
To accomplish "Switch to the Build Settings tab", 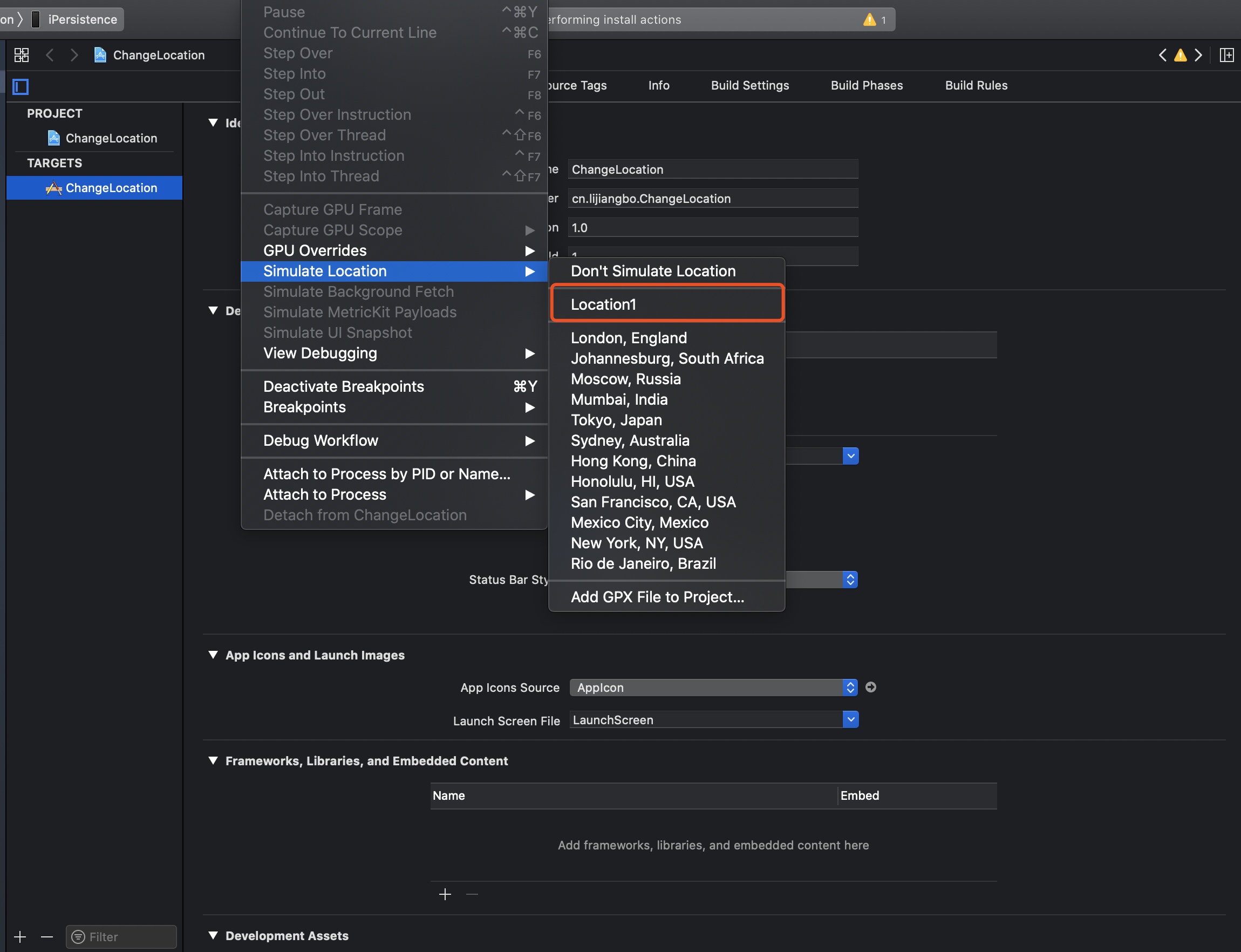I will click(x=749, y=86).
